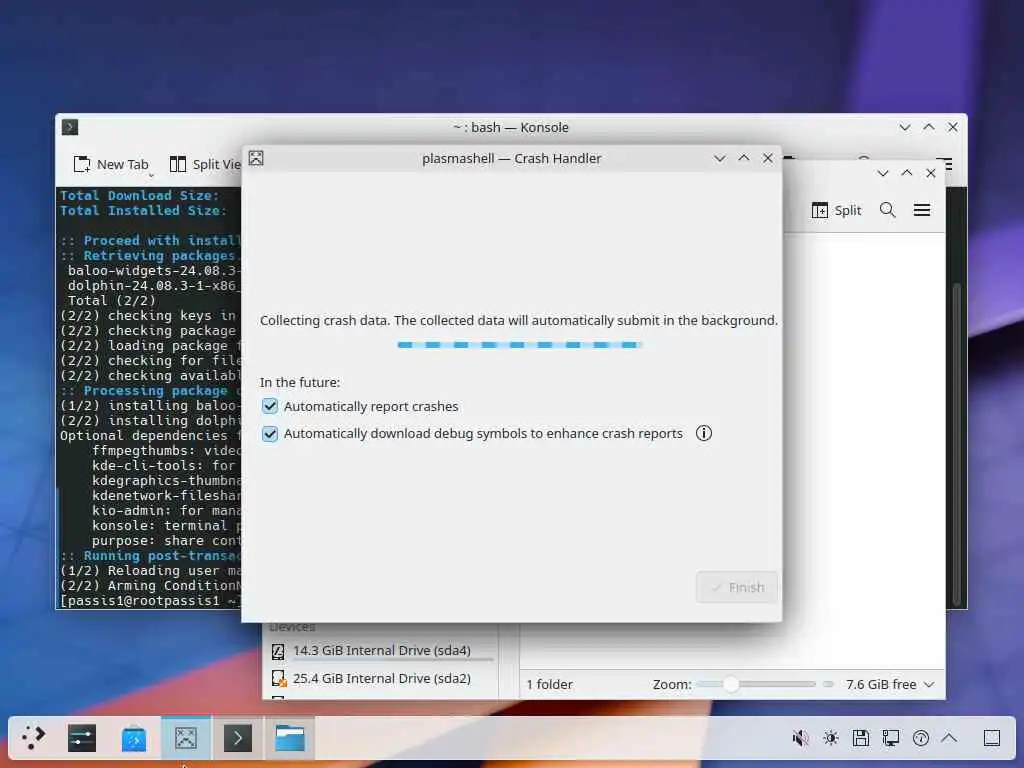
Task: Maximize the Crash Handler window
Action: (744, 158)
